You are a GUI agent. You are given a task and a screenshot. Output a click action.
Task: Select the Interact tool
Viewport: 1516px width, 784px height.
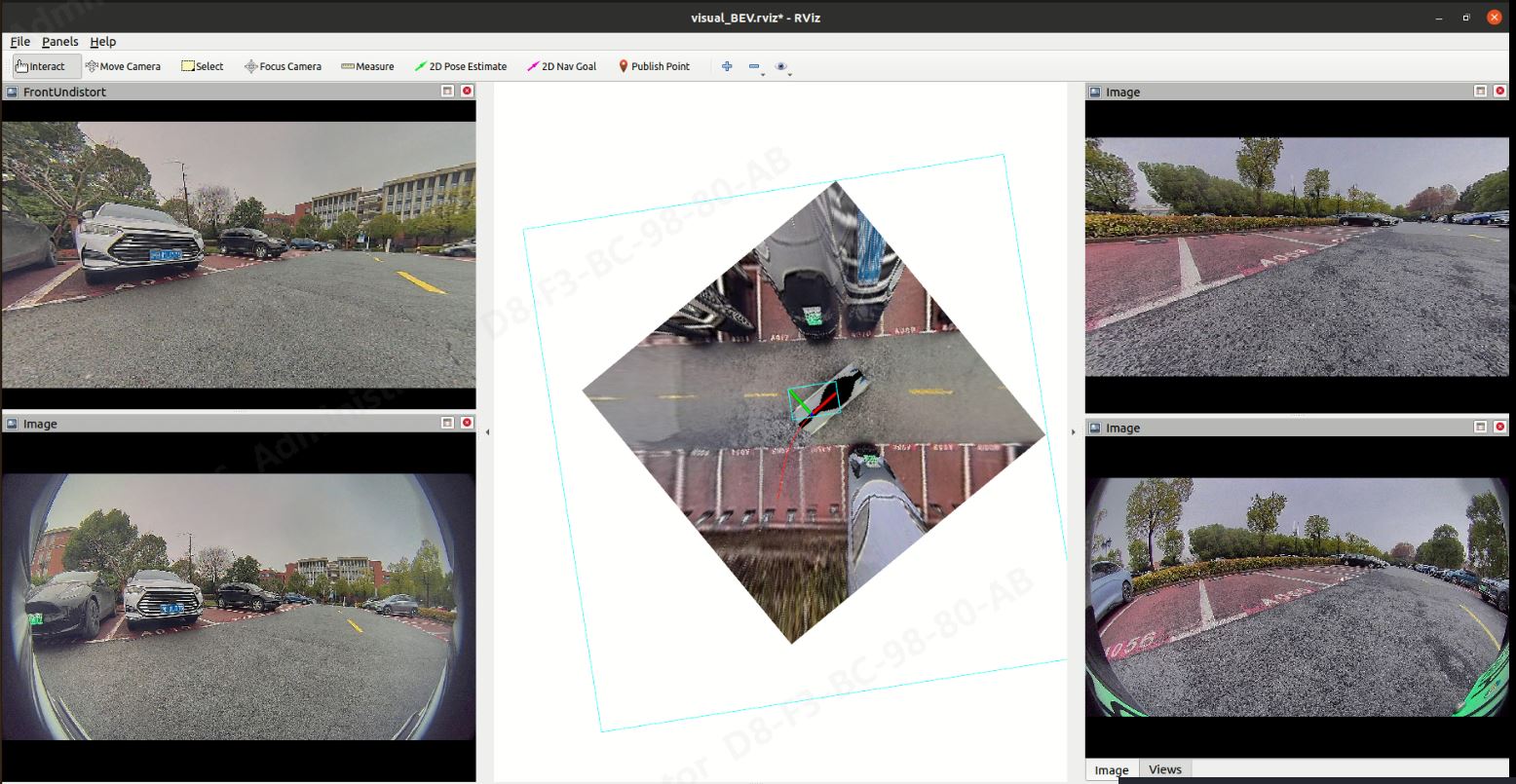40,66
